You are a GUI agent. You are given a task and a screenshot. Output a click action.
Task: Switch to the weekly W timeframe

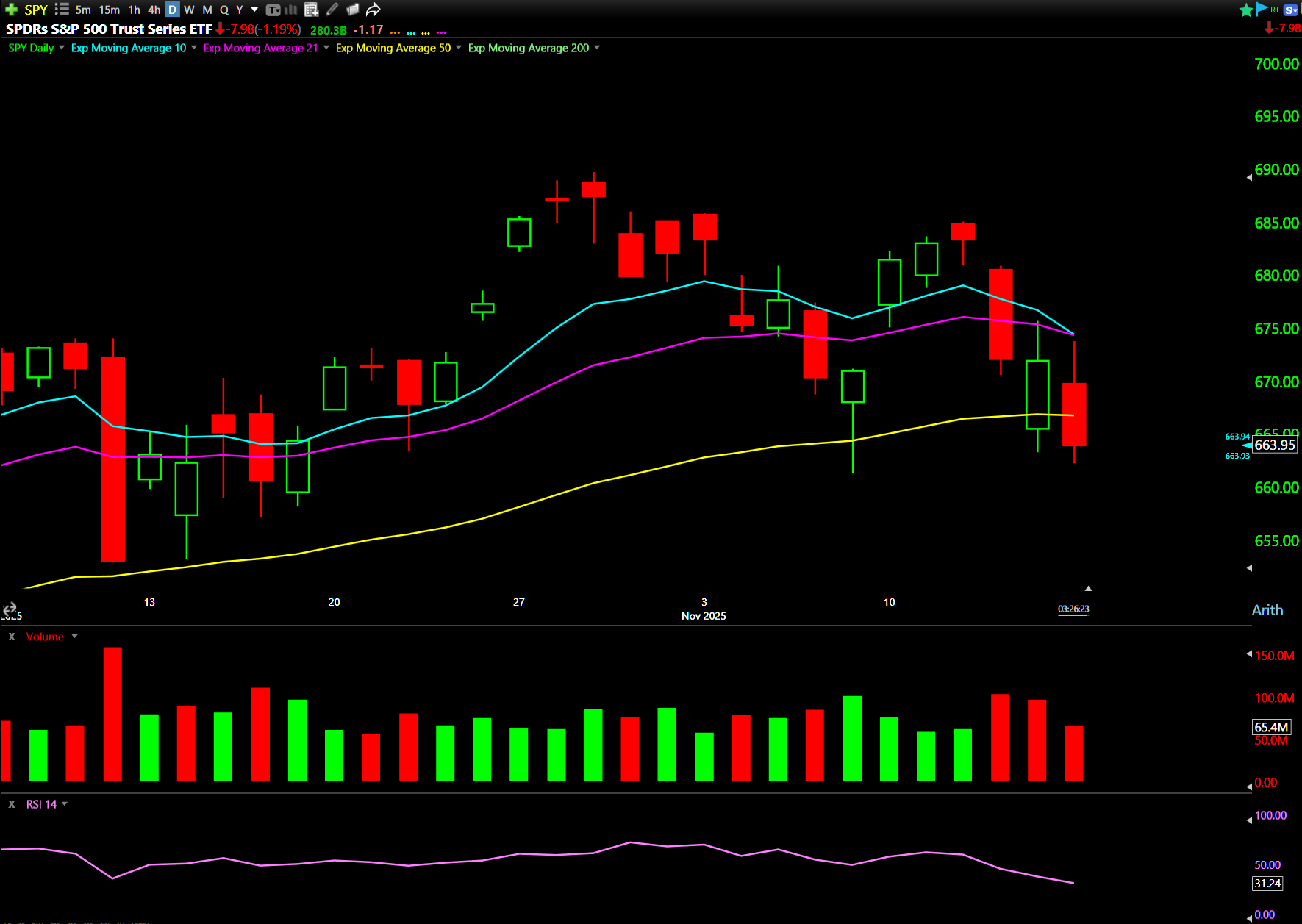(x=189, y=10)
